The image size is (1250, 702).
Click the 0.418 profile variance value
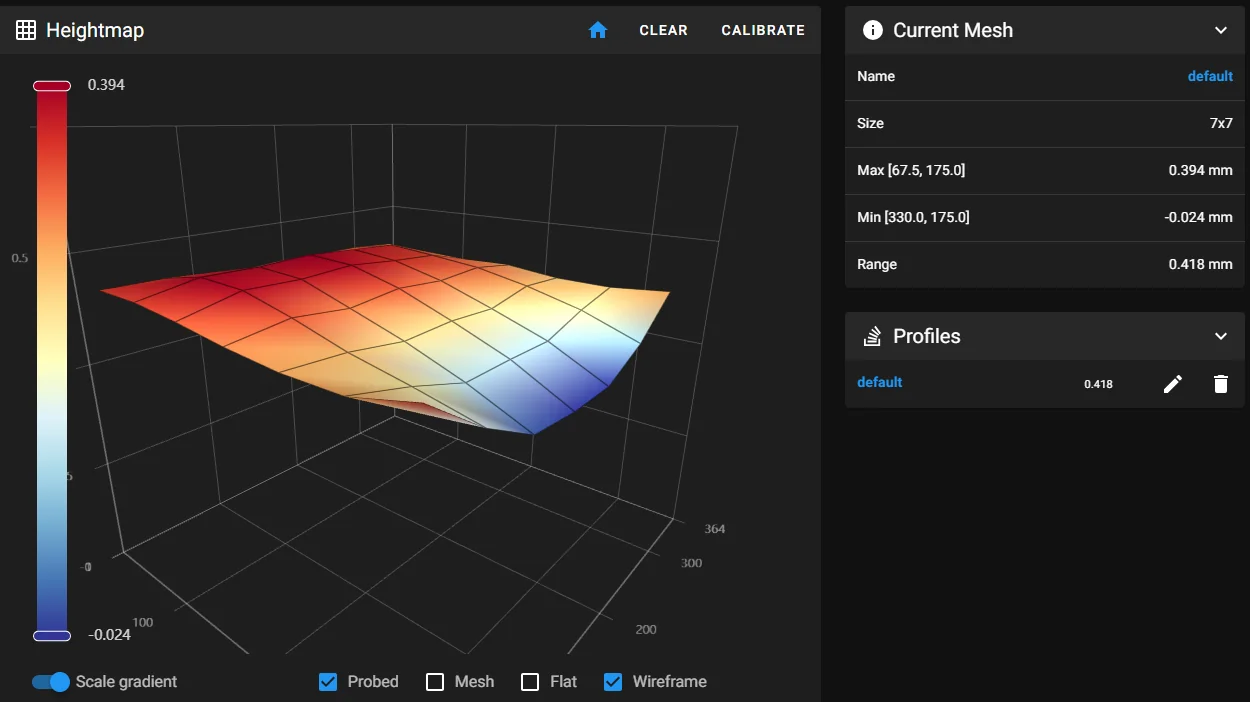pyautogui.click(x=1098, y=384)
